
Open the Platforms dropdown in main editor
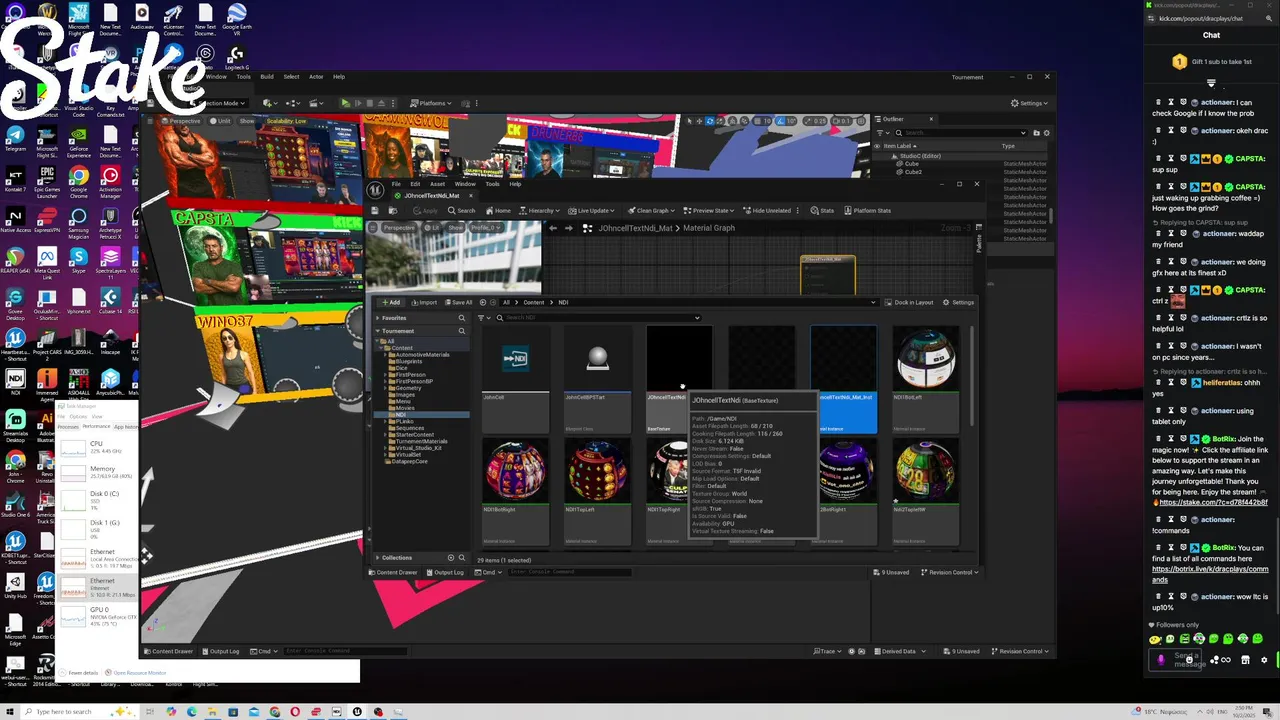(x=429, y=103)
